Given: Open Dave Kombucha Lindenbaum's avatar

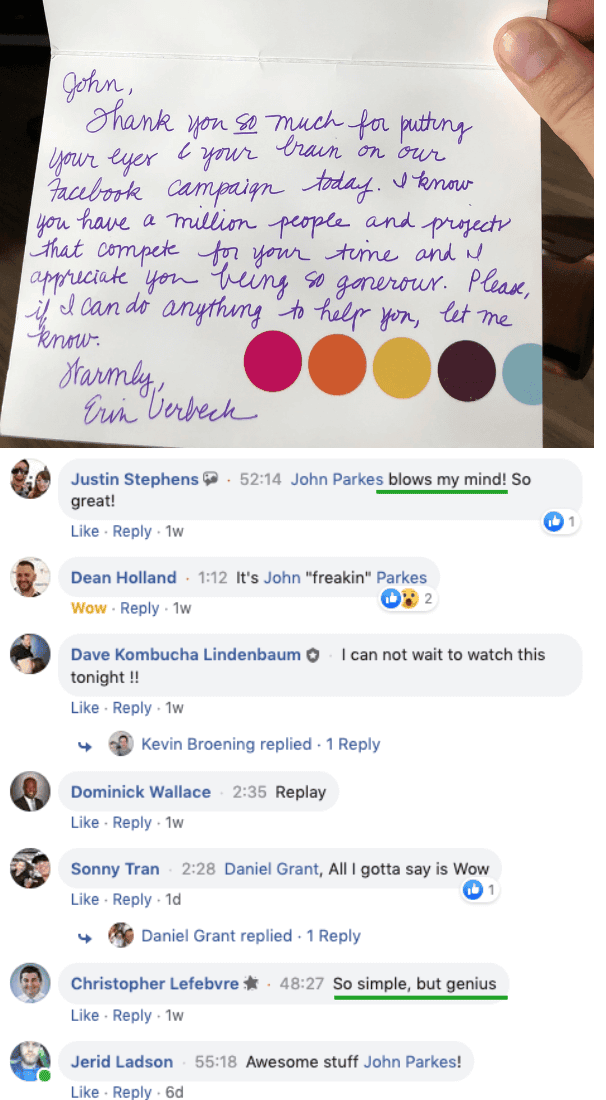Looking at the screenshot, I should (x=30, y=654).
